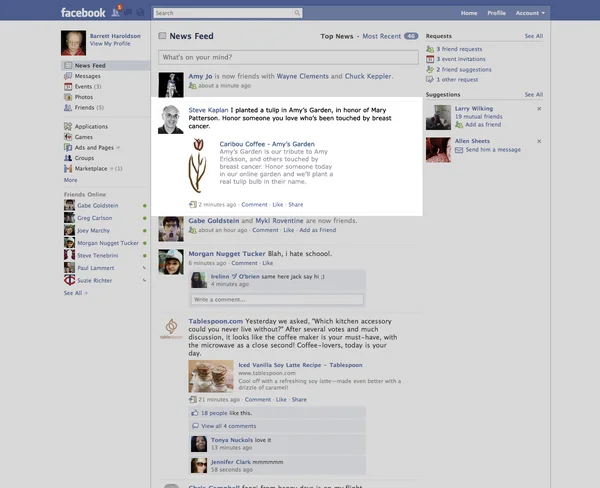Screen dimensions: 600x488
Task: Click the facebook logo
Action: [83, 13]
